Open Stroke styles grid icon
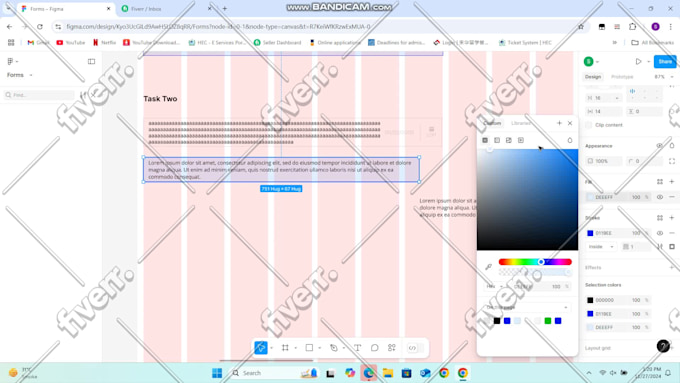Image resolution: width=680 pixels, height=383 pixels. point(660,218)
